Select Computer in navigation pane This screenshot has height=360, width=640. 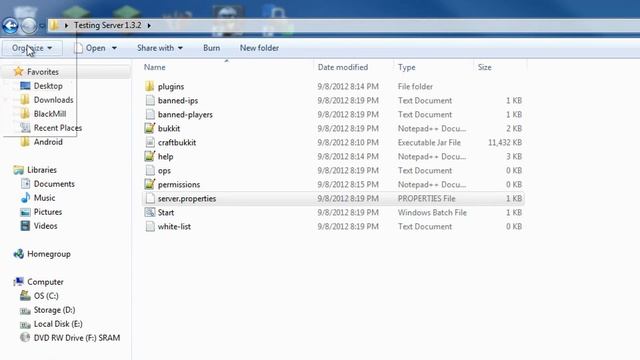coord(45,282)
